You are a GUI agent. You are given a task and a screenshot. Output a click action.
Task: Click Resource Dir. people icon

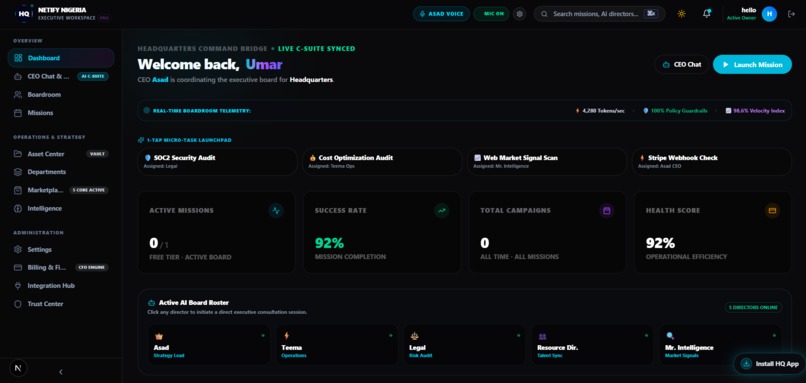pos(542,337)
